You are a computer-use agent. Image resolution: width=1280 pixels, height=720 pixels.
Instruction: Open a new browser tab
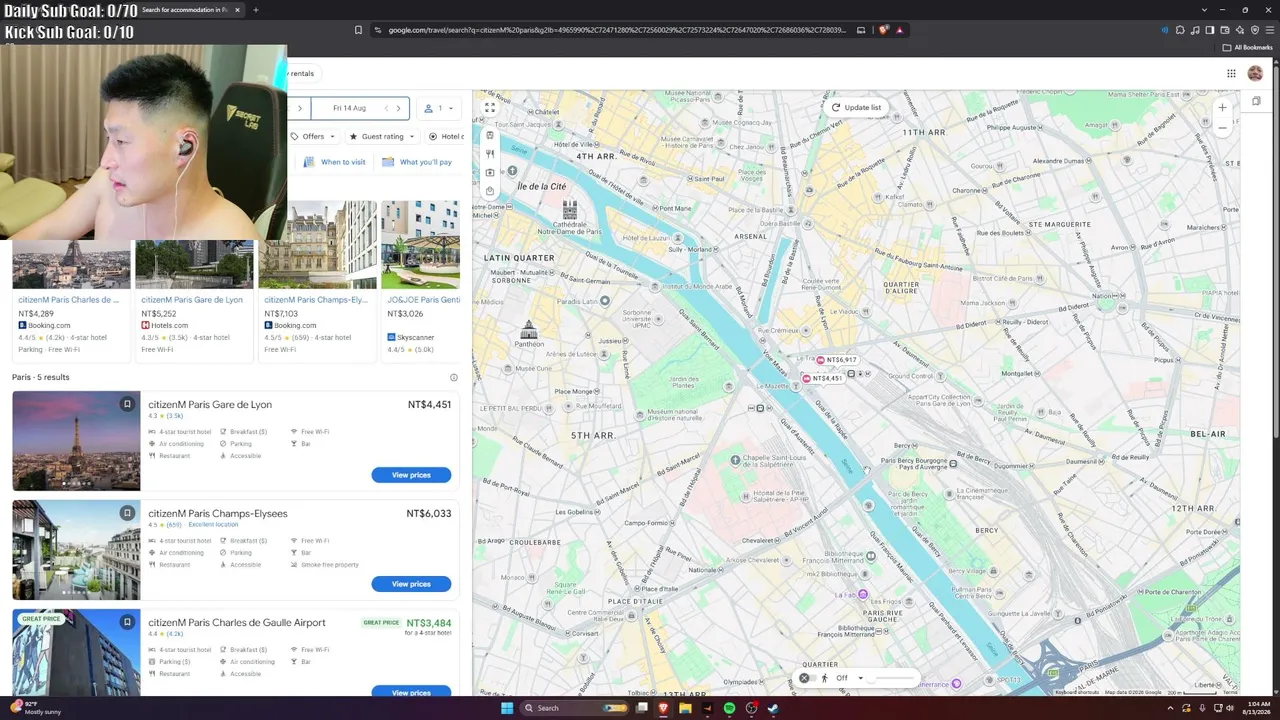pos(255,10)
